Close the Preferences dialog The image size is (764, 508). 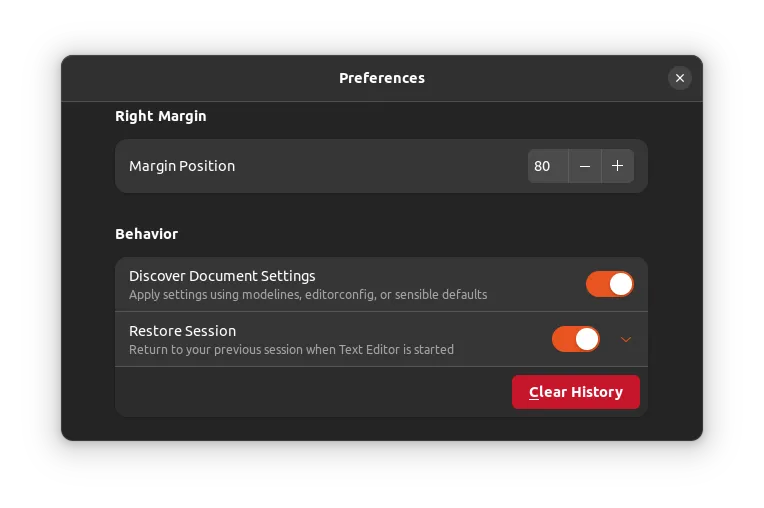tap(679, 78)
